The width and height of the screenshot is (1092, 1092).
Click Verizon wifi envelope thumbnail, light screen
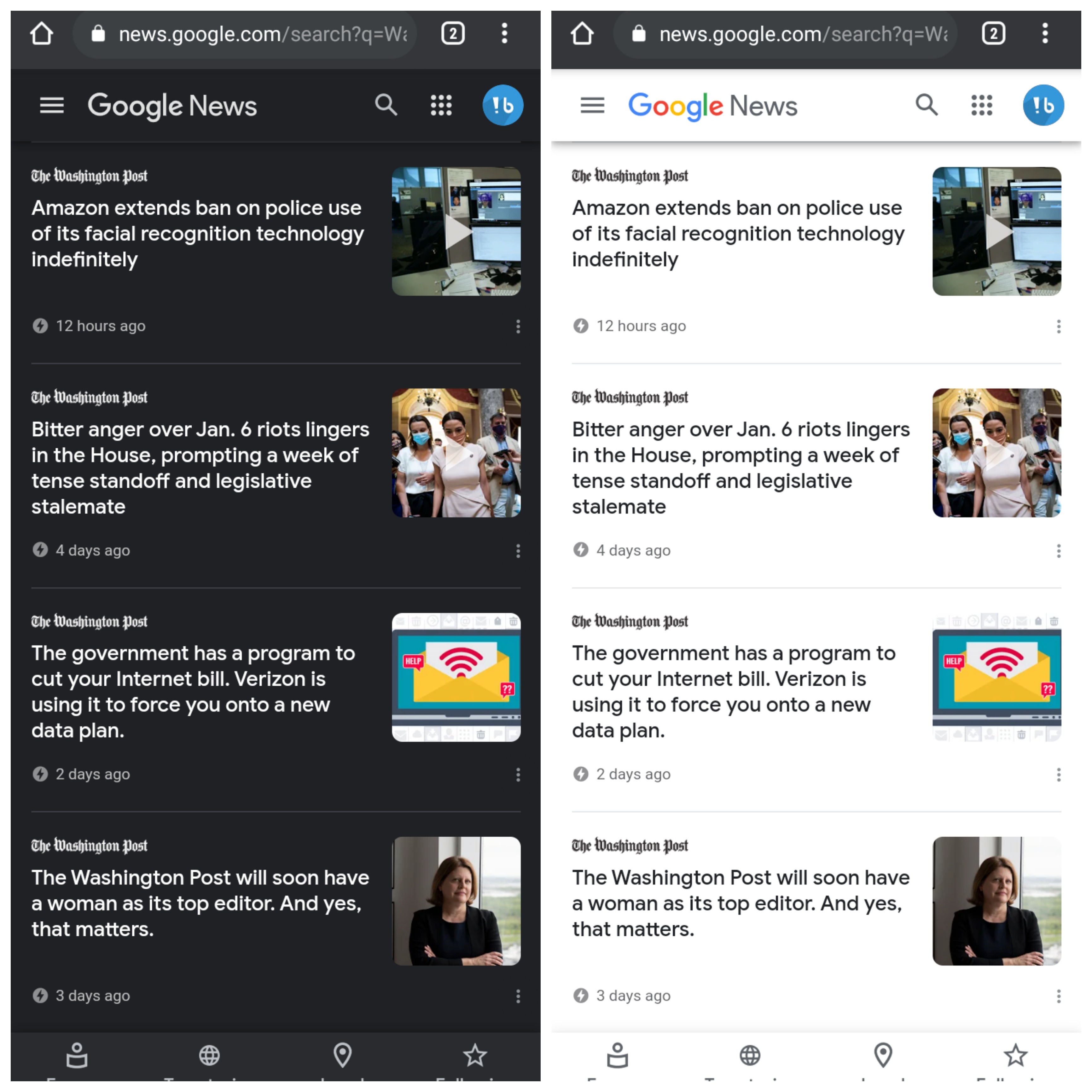(x=997, y=677)
